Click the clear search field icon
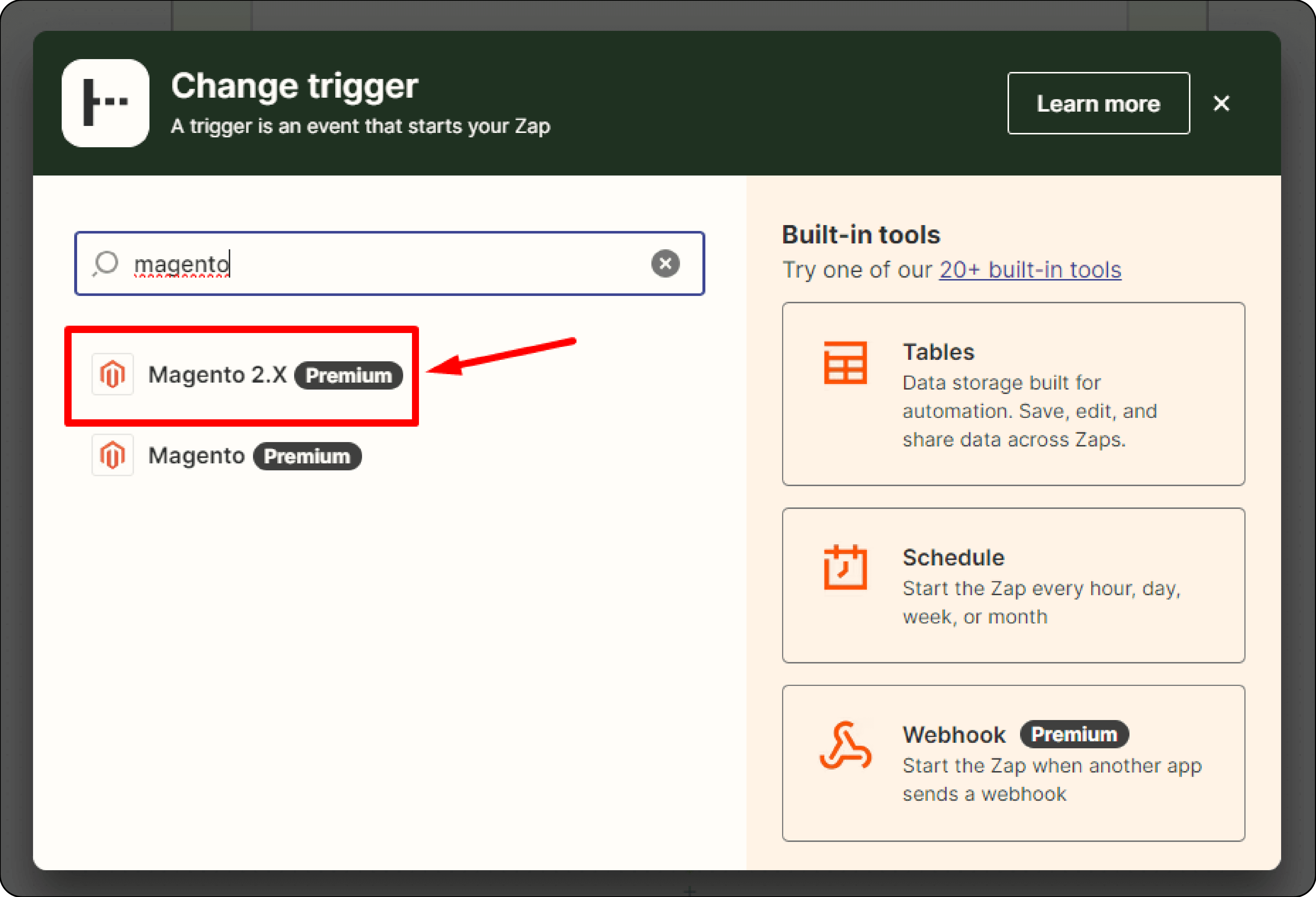The width and height of the screenshot is (1316, 897). 665,263
